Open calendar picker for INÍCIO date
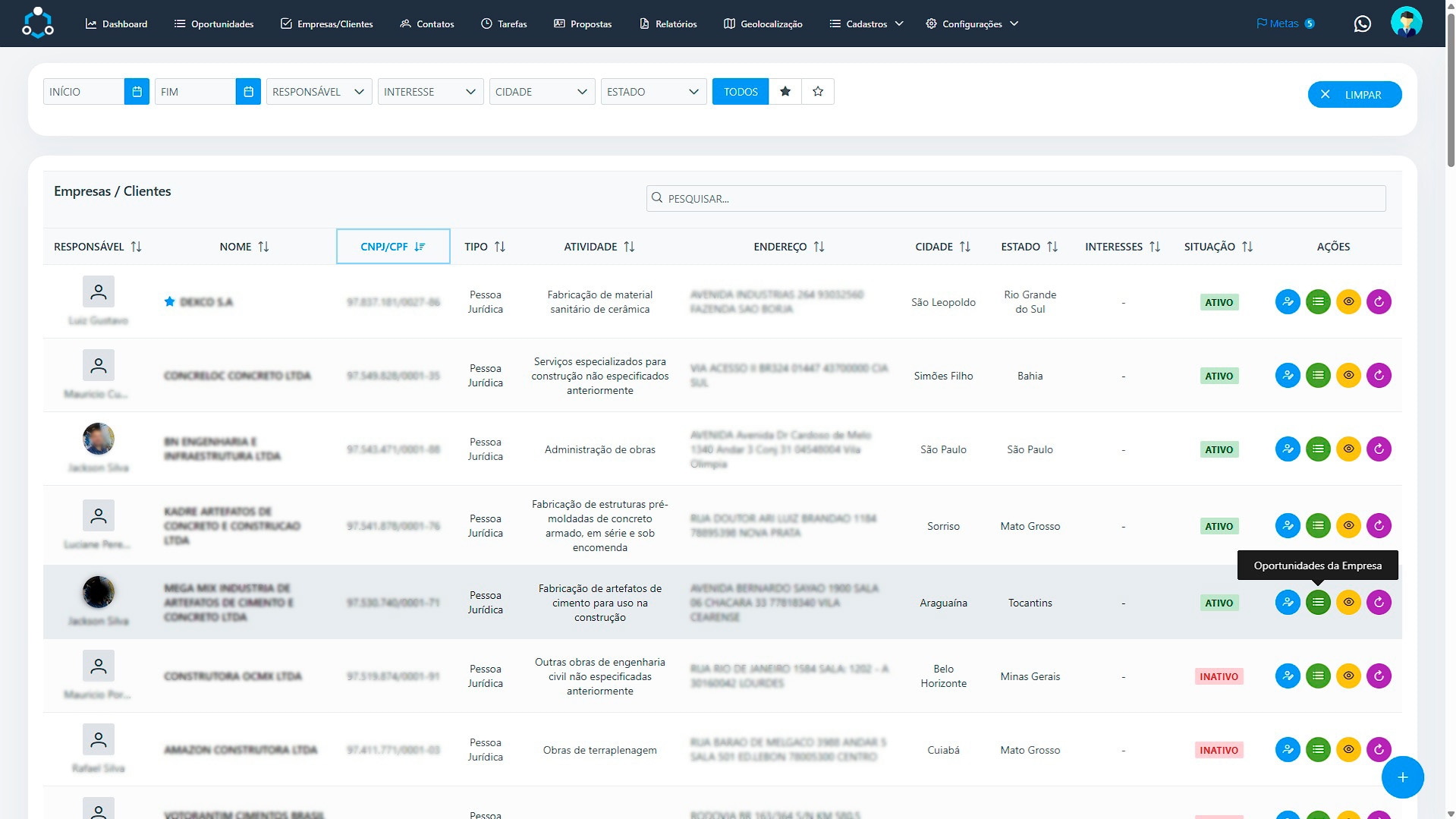 [137, 92]
